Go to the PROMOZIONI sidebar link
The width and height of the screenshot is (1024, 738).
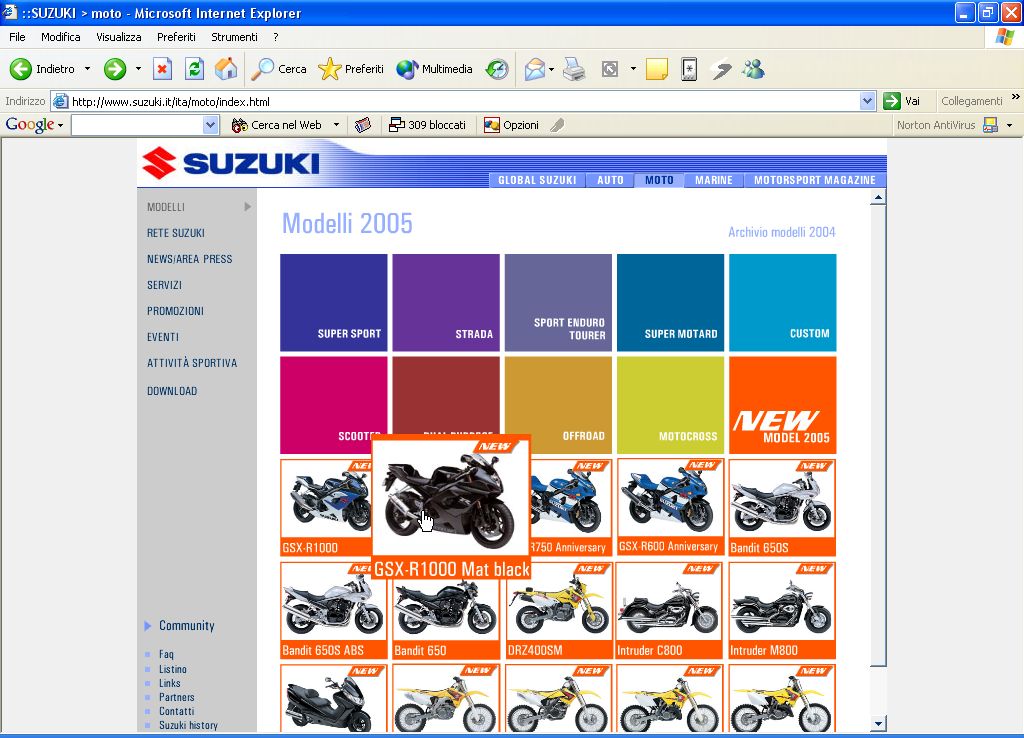pos(175,312)
